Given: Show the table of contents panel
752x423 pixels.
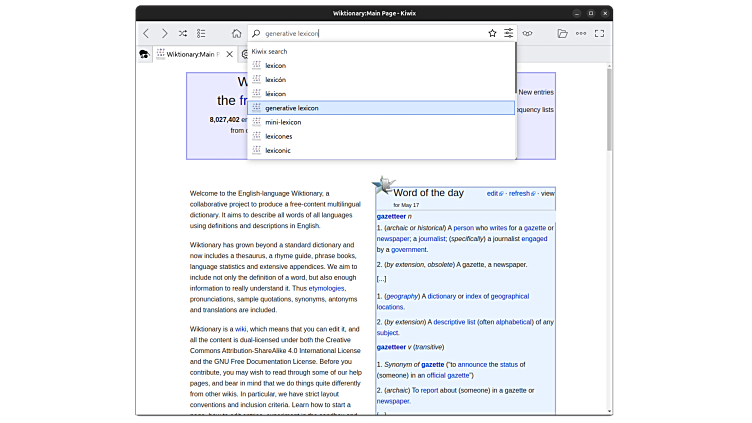Looking at the screenshot, I should pyautogui.click(x=201, y=33).
